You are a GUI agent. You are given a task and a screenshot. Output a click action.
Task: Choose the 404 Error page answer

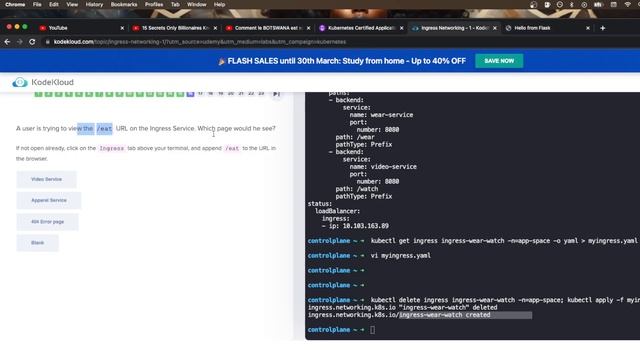tap(47, 222)
